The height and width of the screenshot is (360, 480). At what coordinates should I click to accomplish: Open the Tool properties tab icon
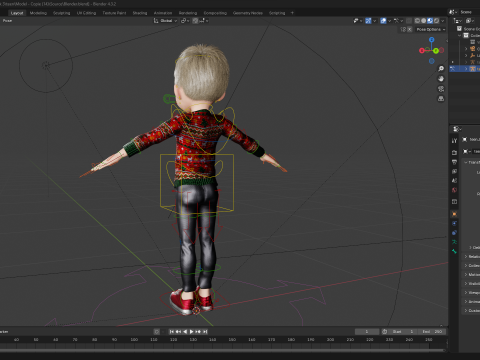pyautogui.click(x=454, y=141)
